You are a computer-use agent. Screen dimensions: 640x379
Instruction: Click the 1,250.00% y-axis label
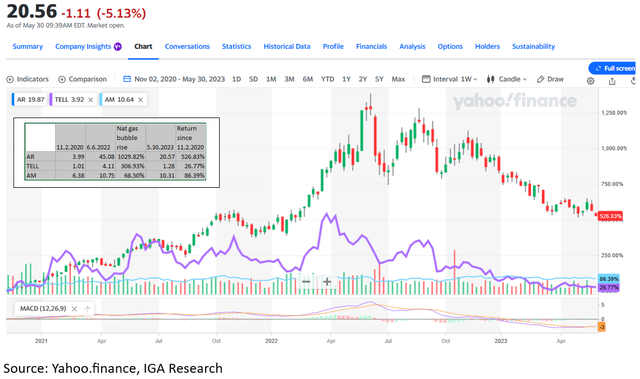coord(614,113)
